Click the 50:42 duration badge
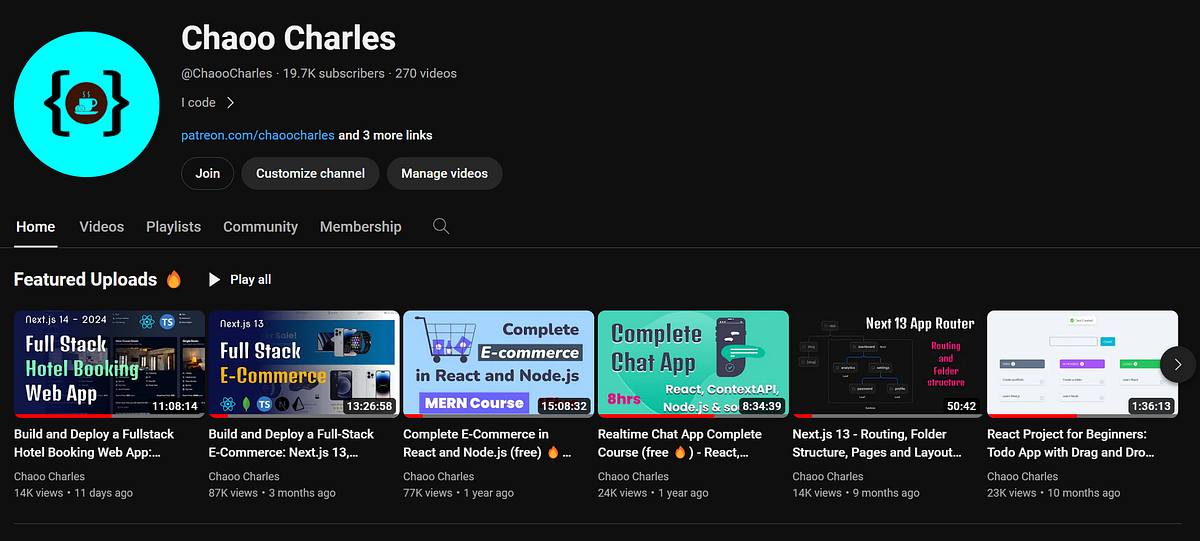 tap(961, 406)
